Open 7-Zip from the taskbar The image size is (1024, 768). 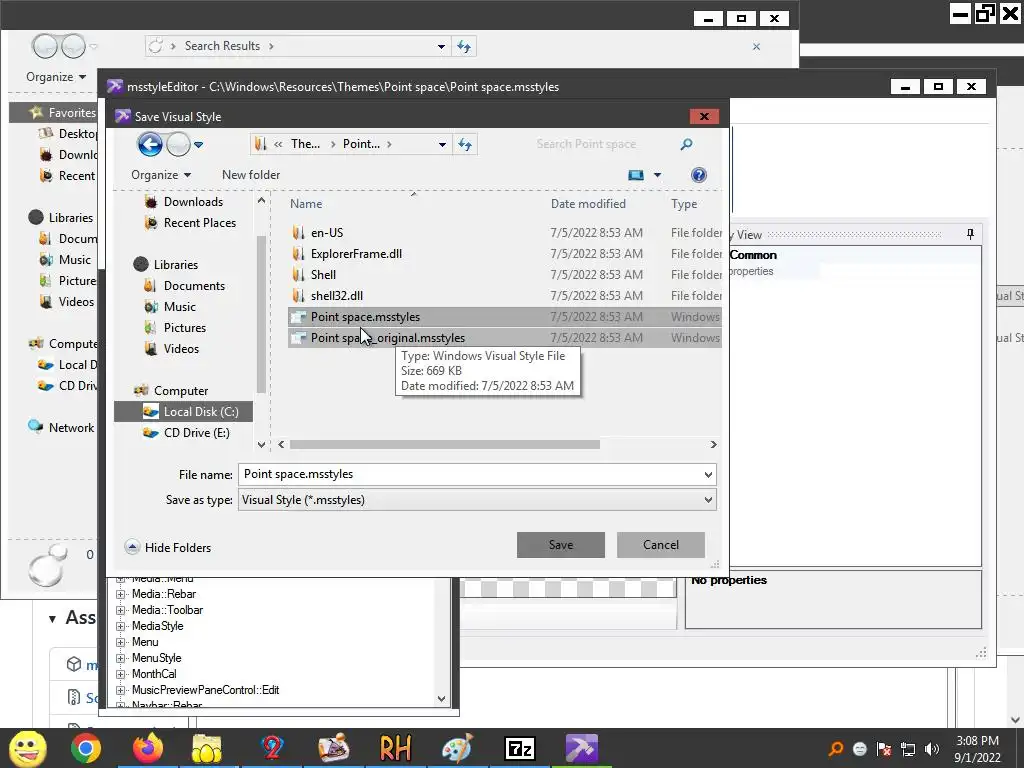click(x=519, y=748)
